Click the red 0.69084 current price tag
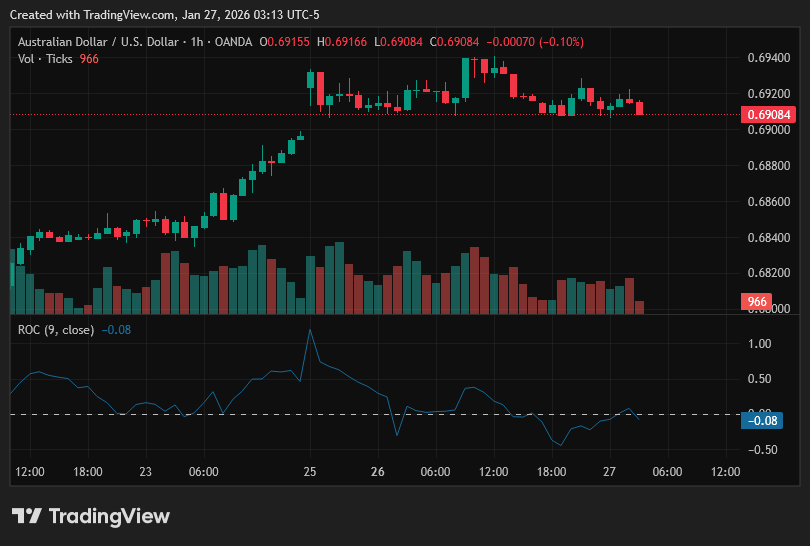Image resolution: width=810 pixels, height=546 pixels. (x=768, y=114)
